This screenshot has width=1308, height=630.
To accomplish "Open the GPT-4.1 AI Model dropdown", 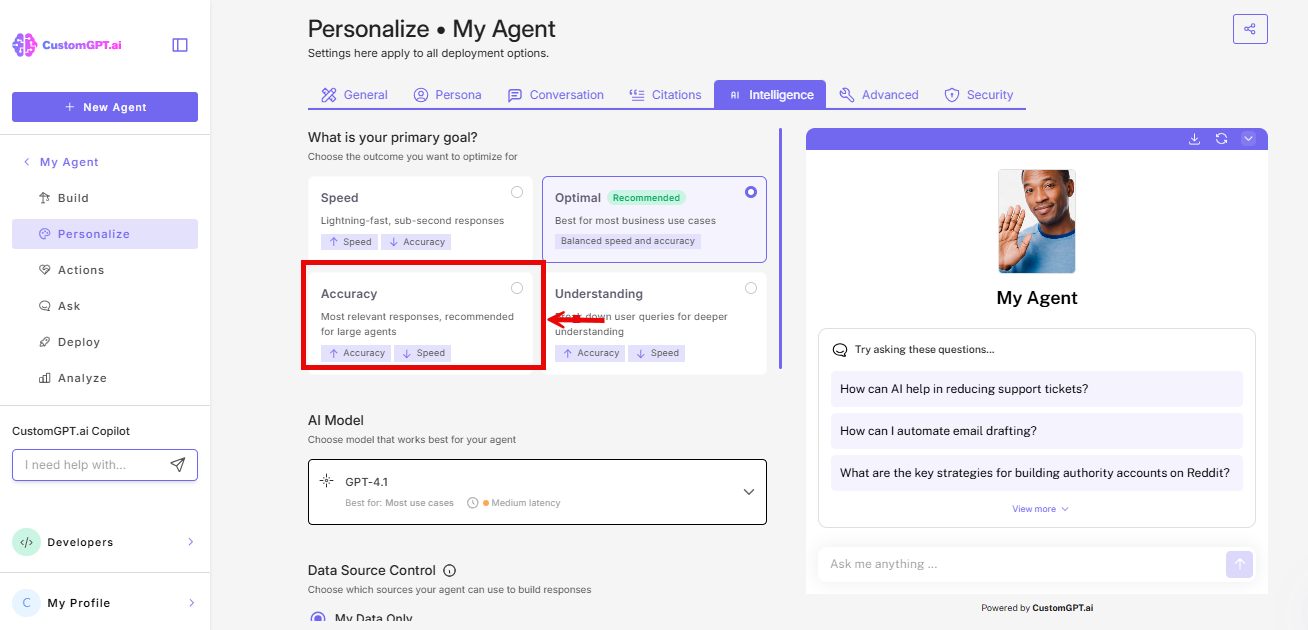I will pyautogui.click(x=537, y=491).
